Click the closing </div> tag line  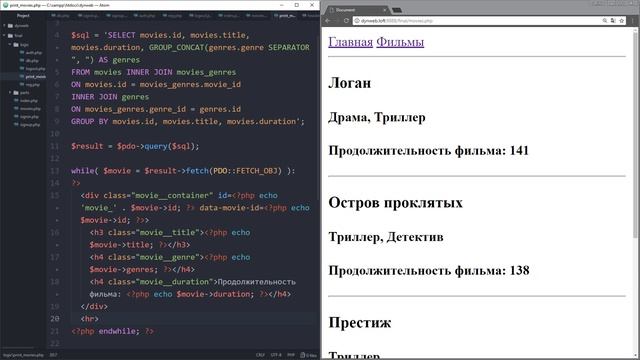click(x=94, y=306)
